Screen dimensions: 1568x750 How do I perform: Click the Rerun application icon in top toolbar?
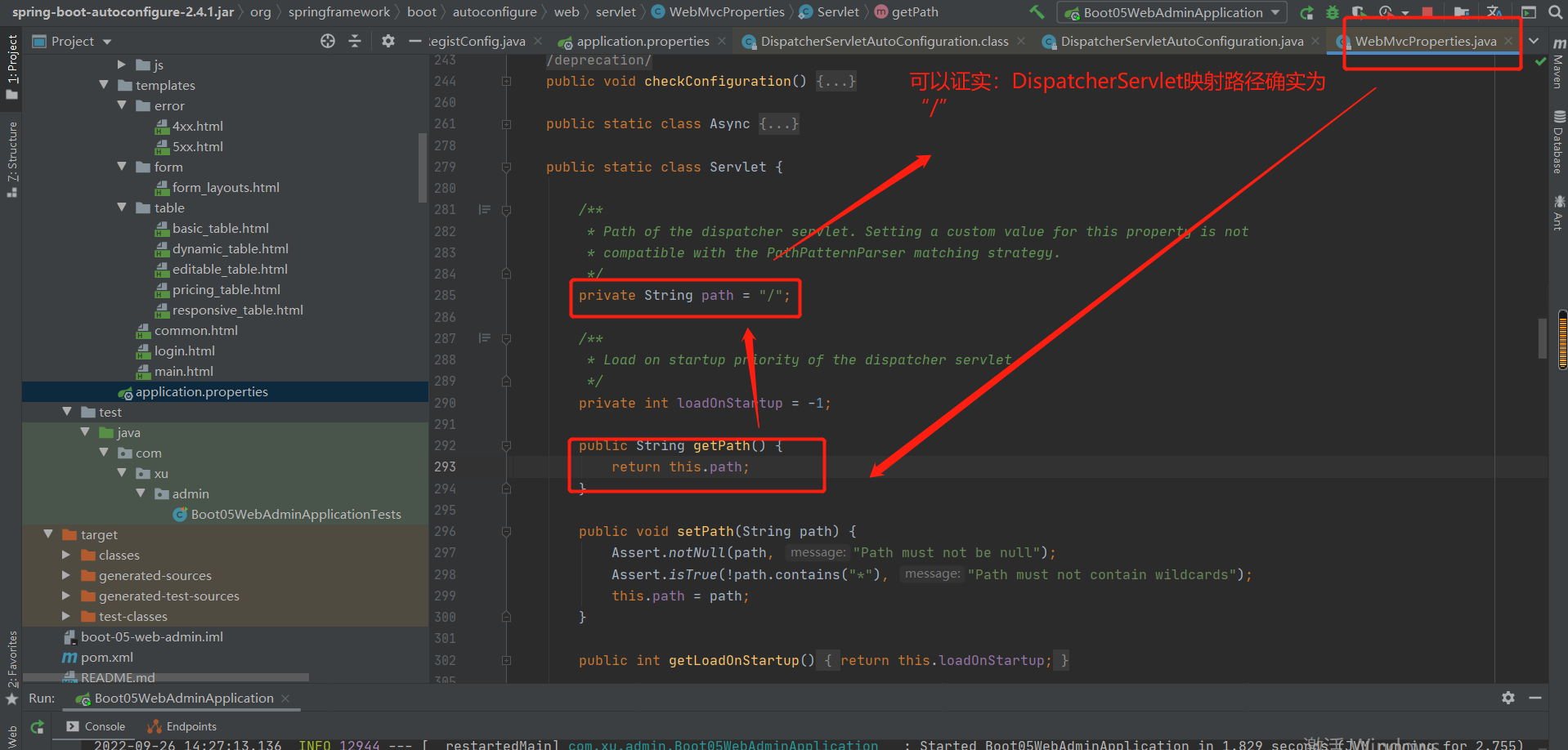click(1307, 12)
